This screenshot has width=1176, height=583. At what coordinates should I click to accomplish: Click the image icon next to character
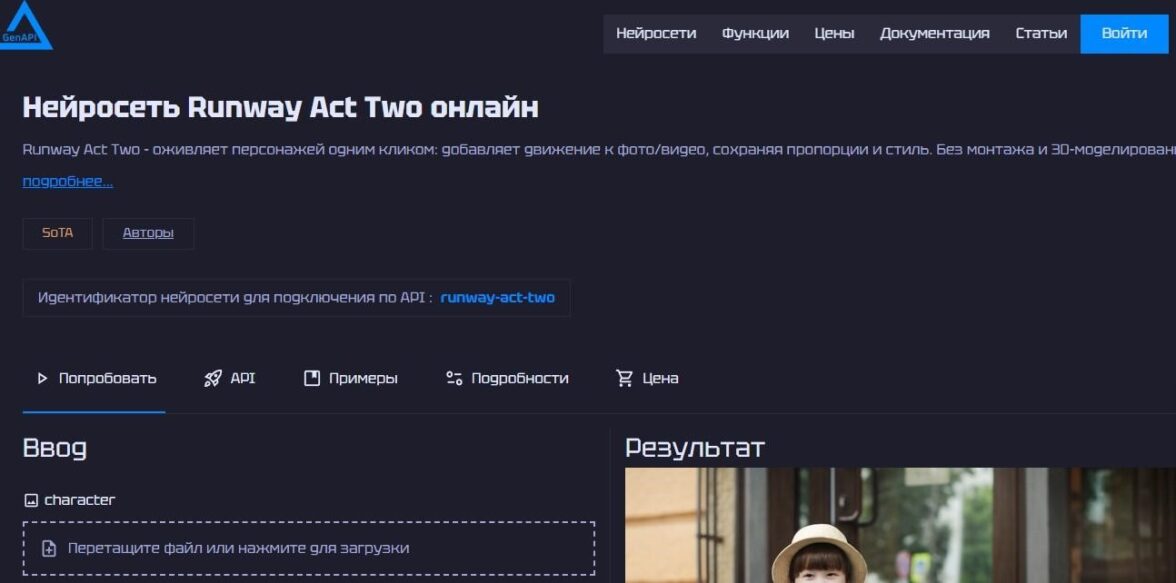point(31,500)
